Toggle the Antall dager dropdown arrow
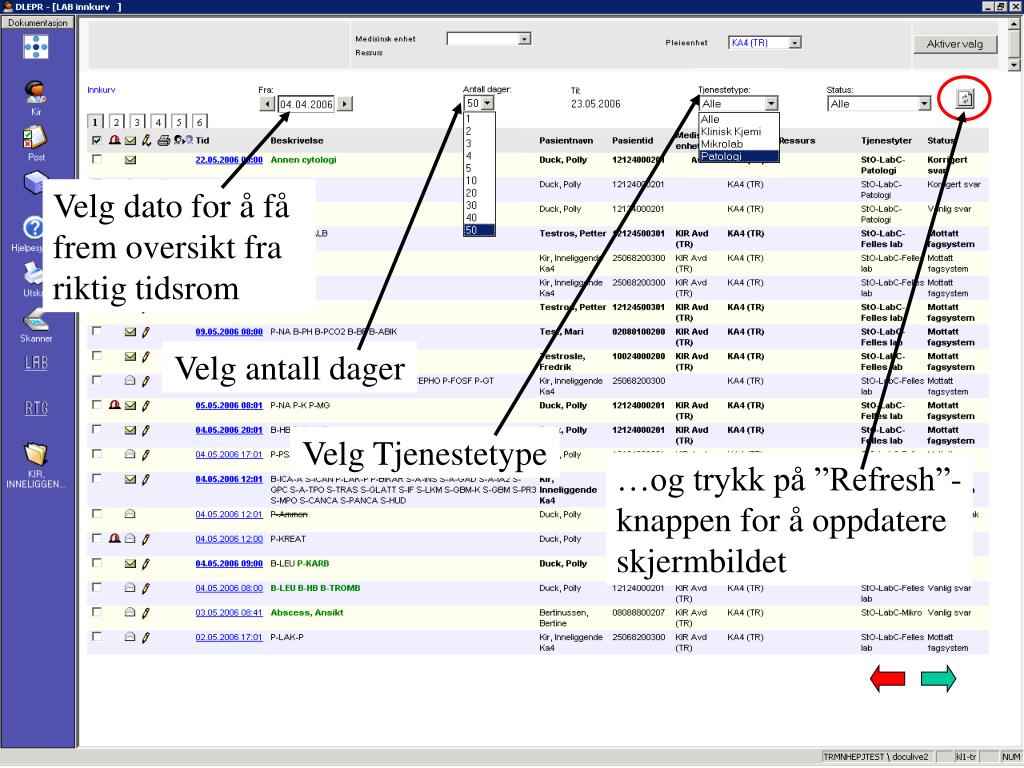This screenshot has width=1024, height=768. (487, 103)
